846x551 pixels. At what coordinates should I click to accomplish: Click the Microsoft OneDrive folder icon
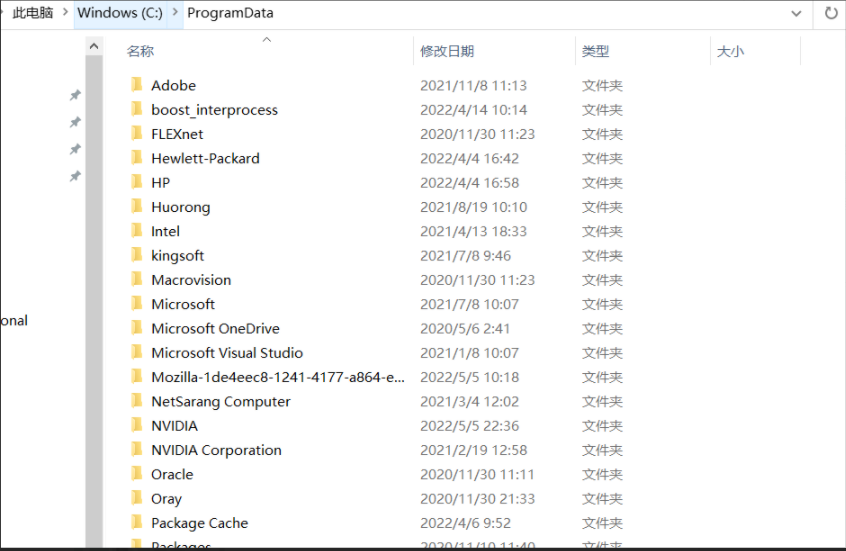(137, 328)
